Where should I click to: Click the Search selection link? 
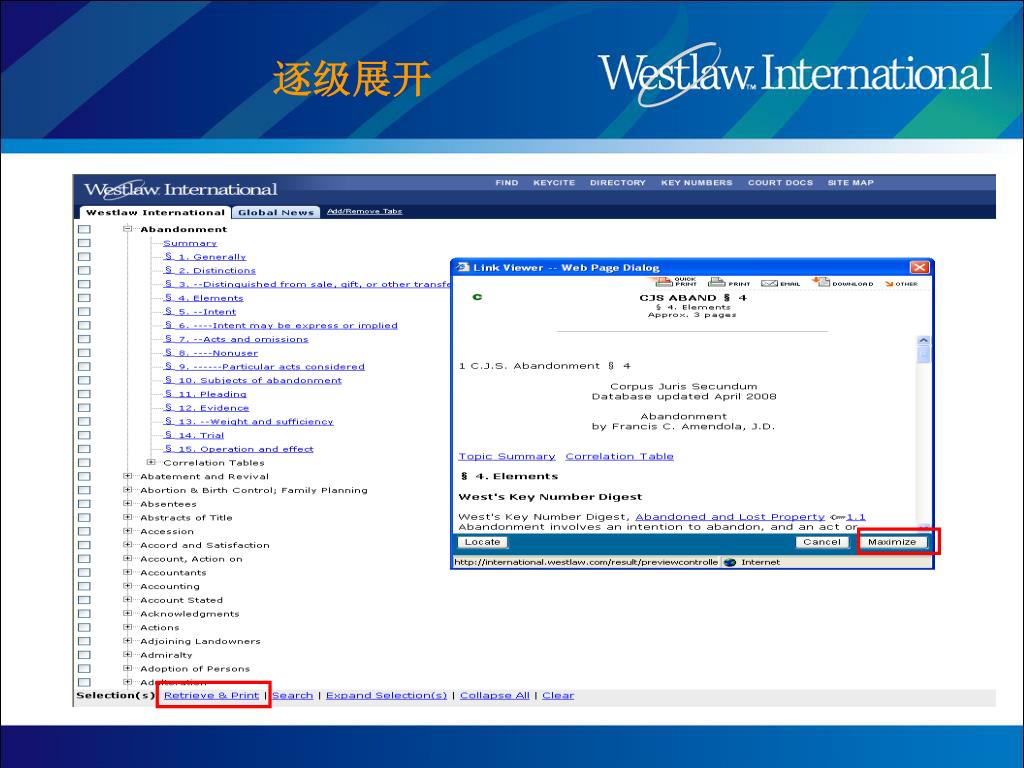(x=293, y=696)
